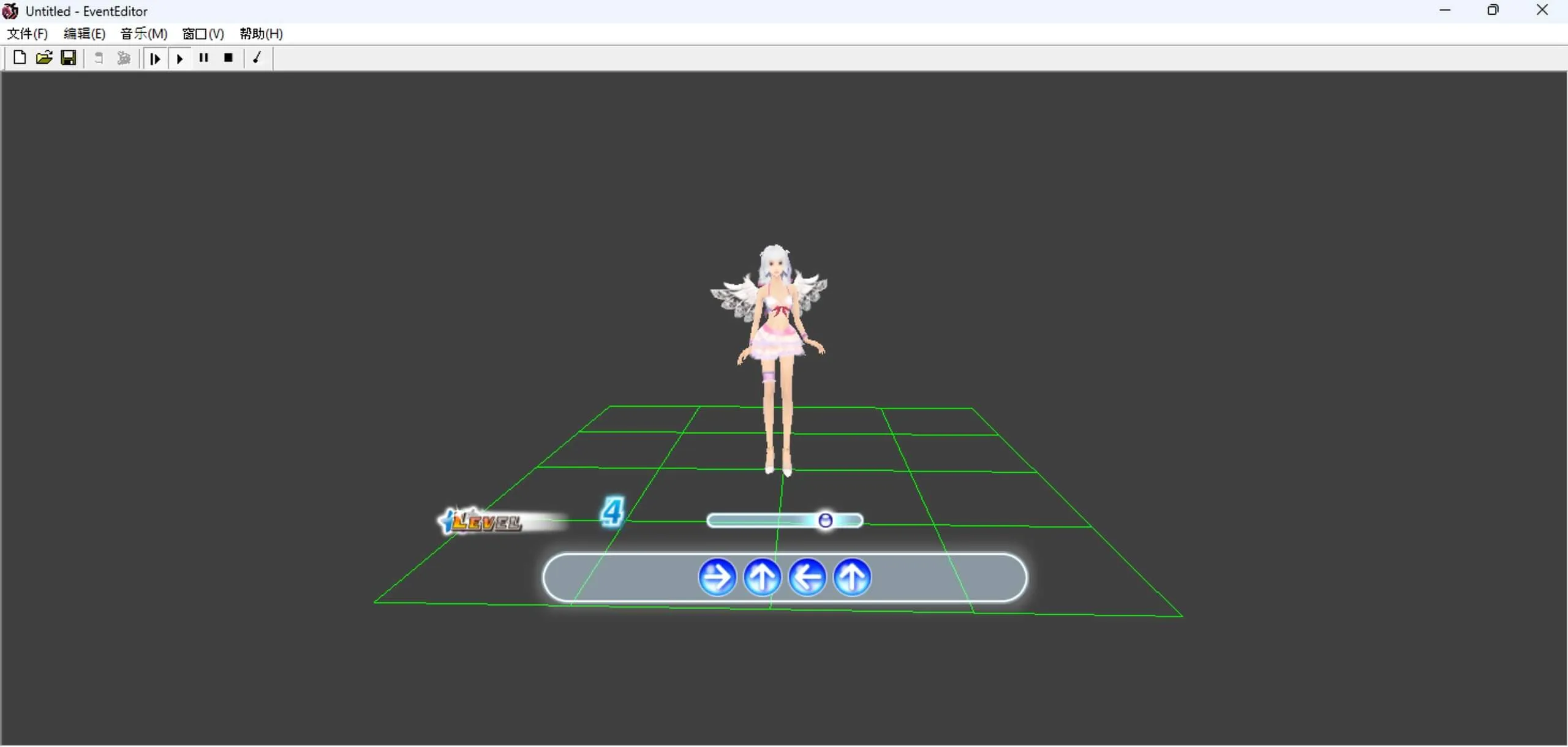
Task: Pause playback with the pause button
Action: tap(204, 58)
